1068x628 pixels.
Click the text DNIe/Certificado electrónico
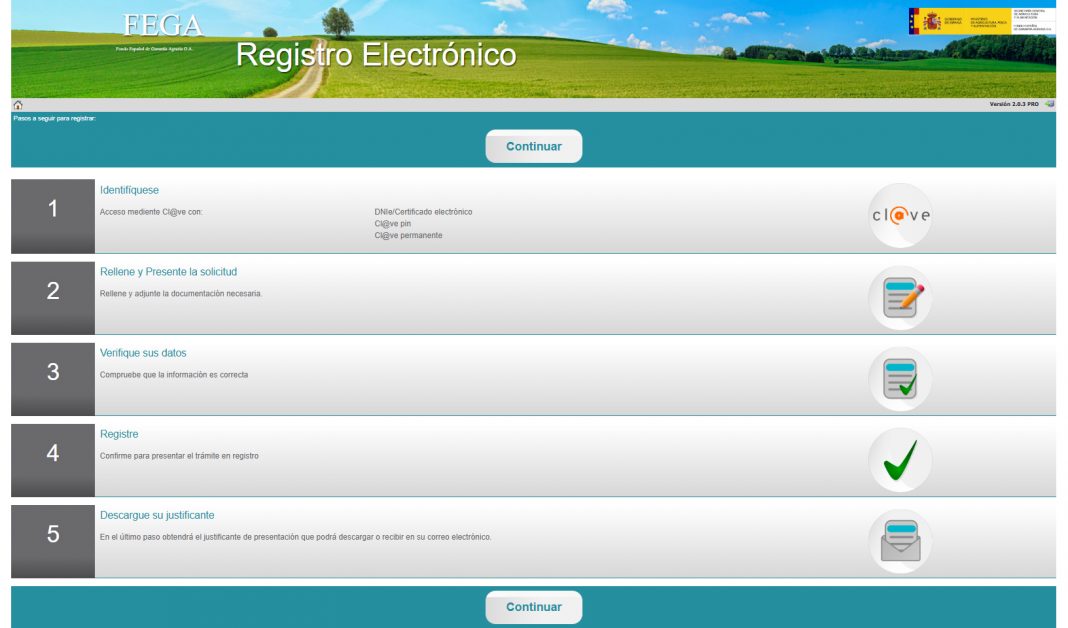click(x=423, y=212)
